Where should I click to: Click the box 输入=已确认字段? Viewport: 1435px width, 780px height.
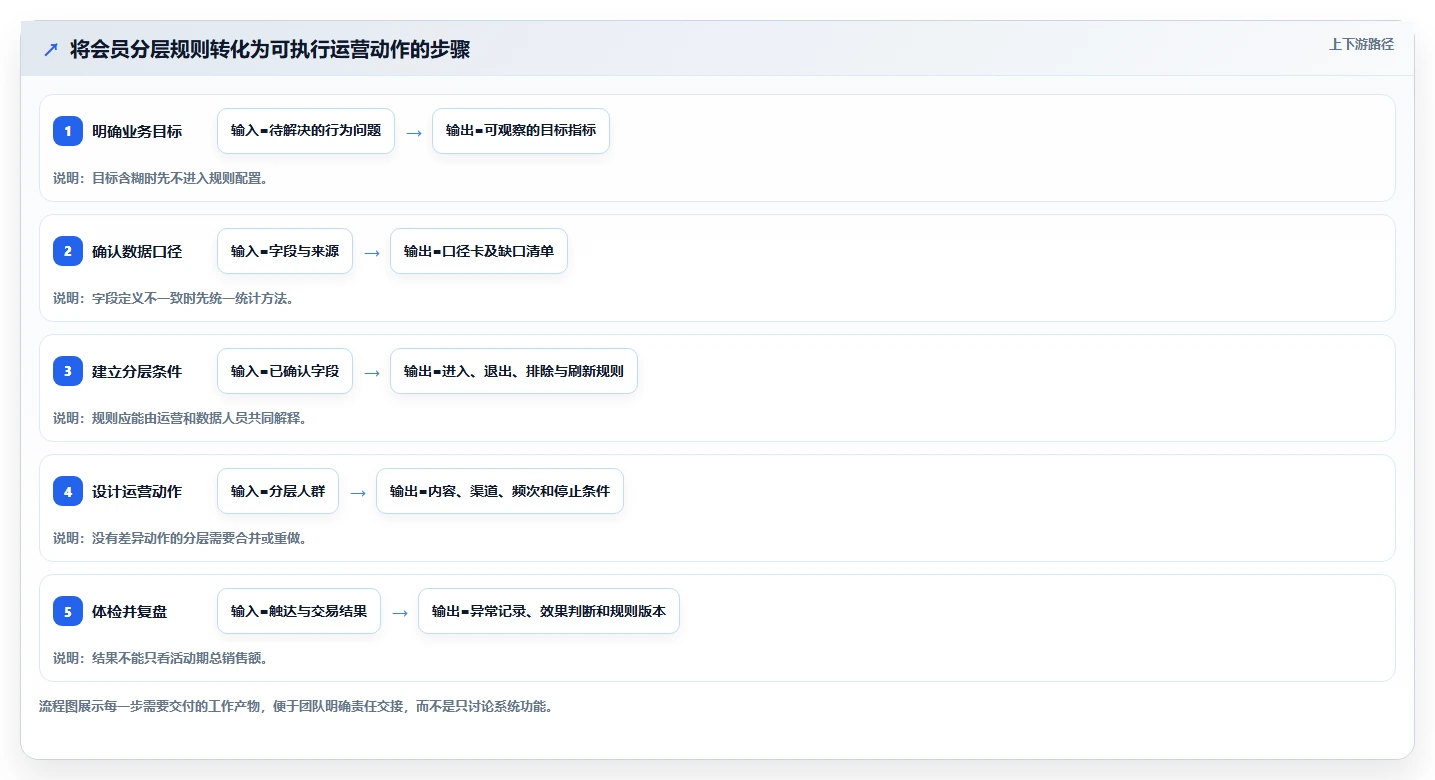coord(285,371)
